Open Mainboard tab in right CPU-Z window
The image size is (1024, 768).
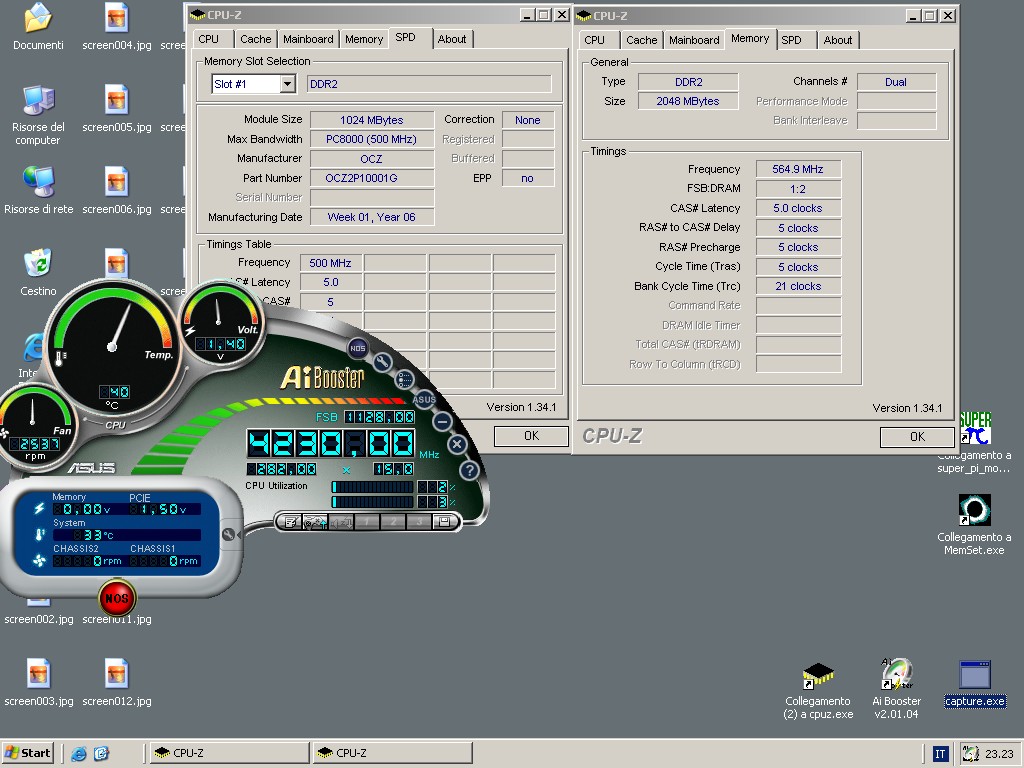coord(694,40)
